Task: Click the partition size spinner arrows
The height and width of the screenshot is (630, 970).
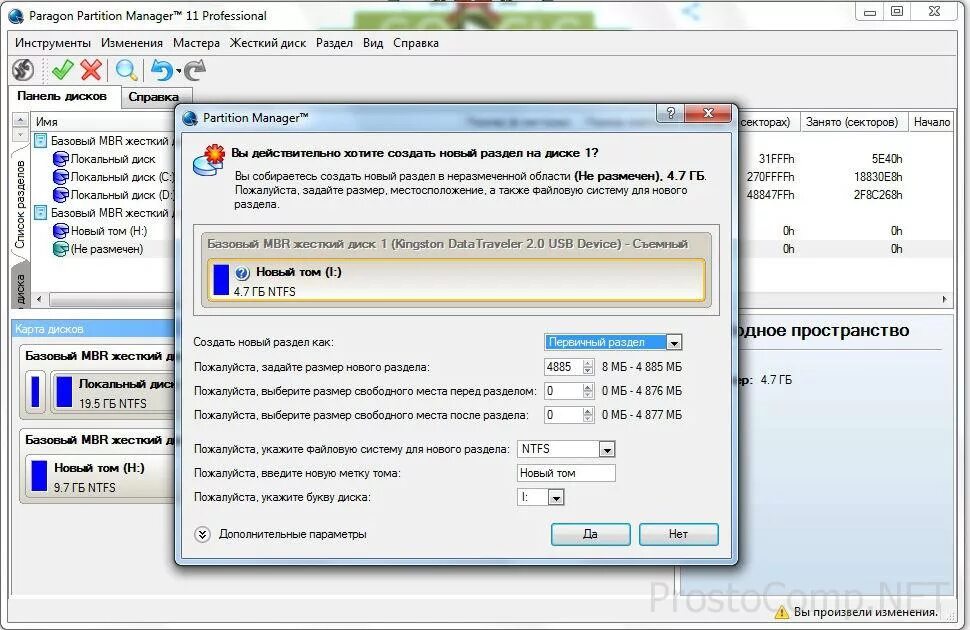Action: point(588,367)
